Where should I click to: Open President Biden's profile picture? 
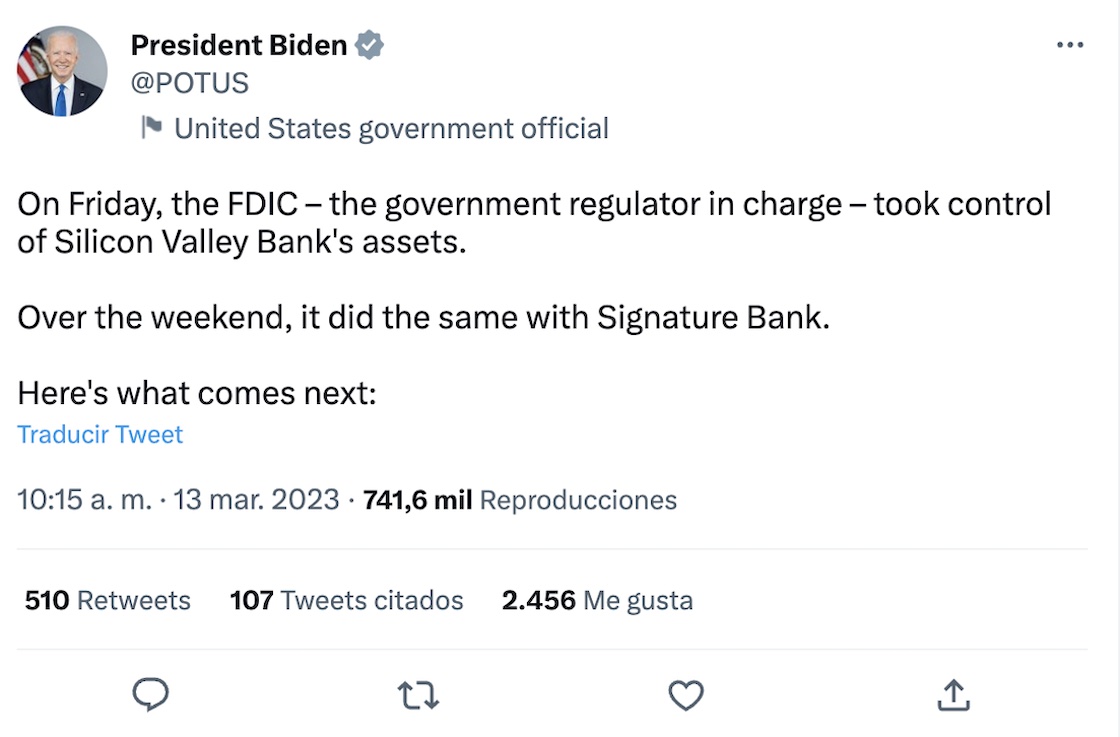(62, 71)
